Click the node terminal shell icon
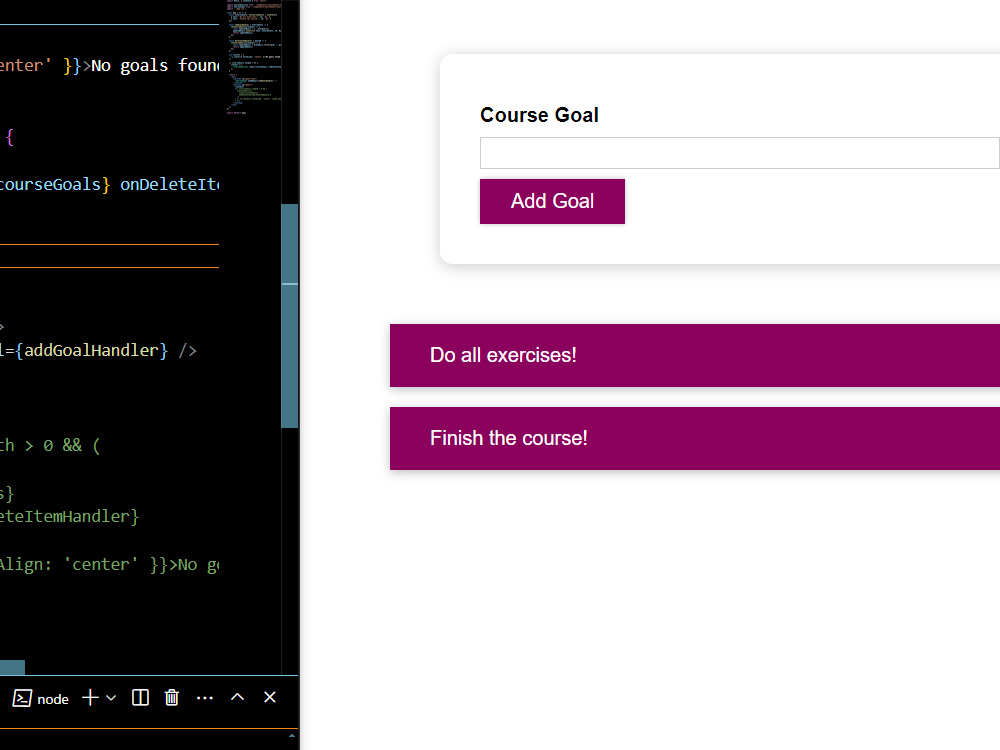The width and height of the screenshot is (1000, 750). [22, 698]
